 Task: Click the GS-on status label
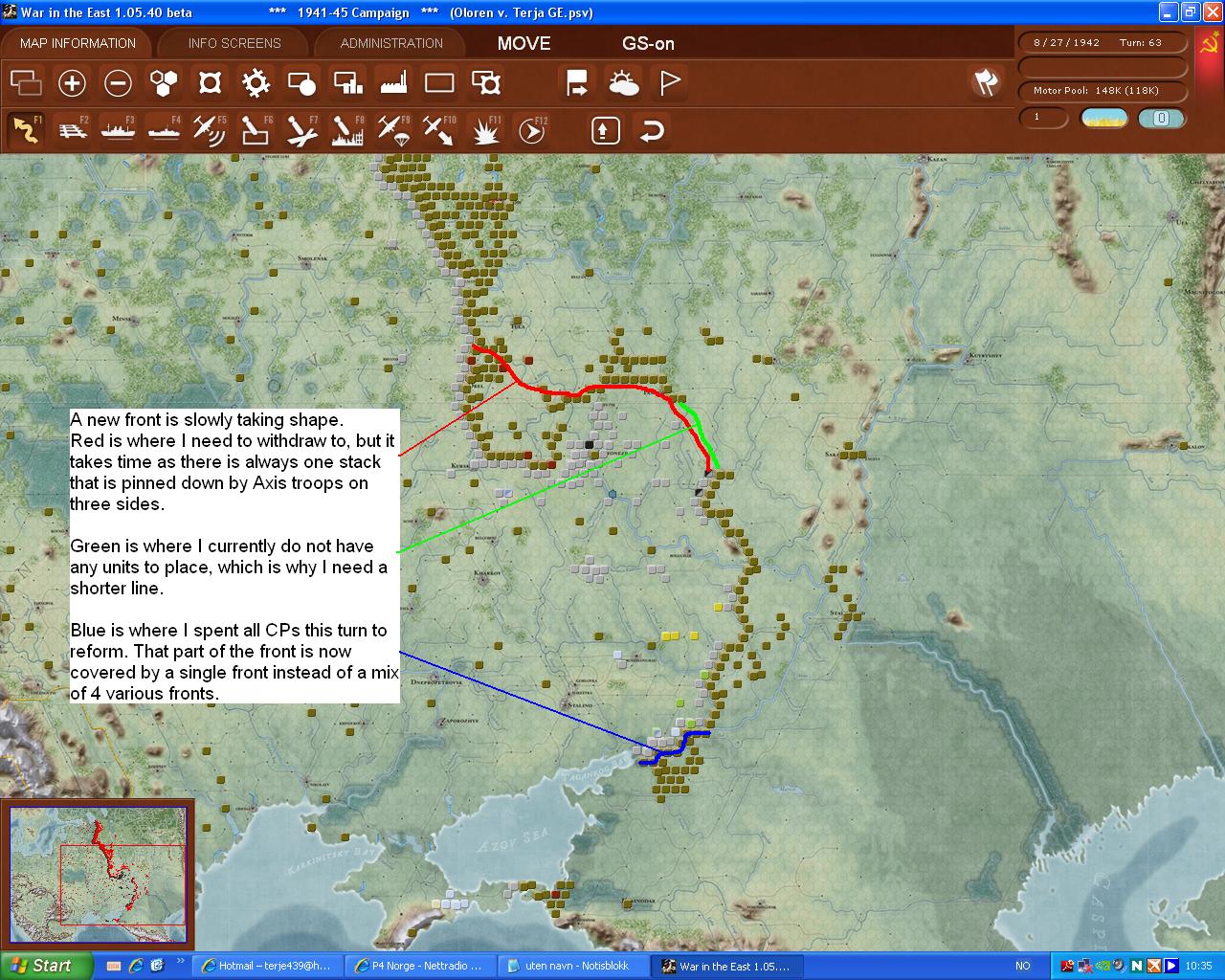[x=648, y=43]
